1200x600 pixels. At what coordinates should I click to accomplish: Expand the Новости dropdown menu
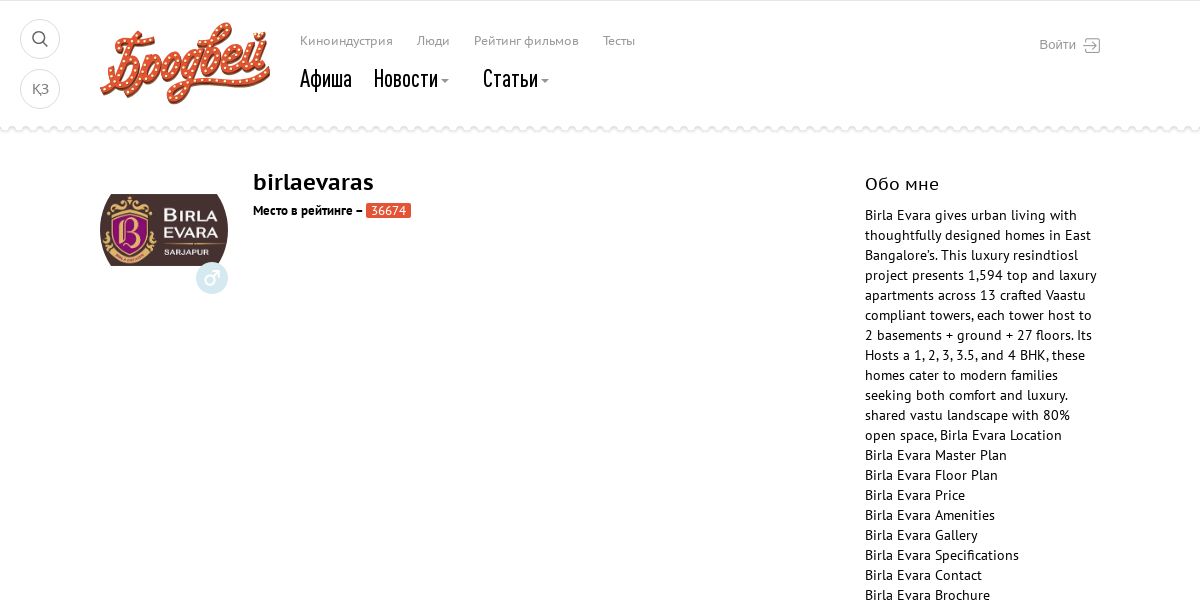coord(411,79)
